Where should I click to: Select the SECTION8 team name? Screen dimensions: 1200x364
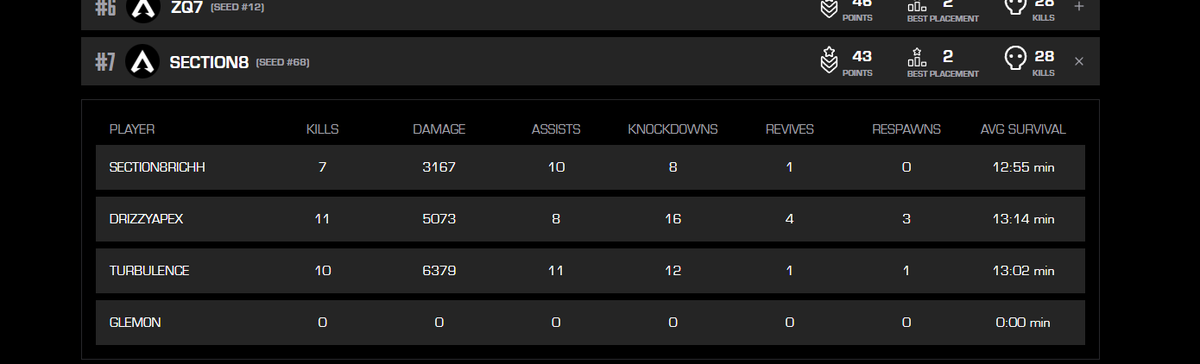(x=209, y=62)
